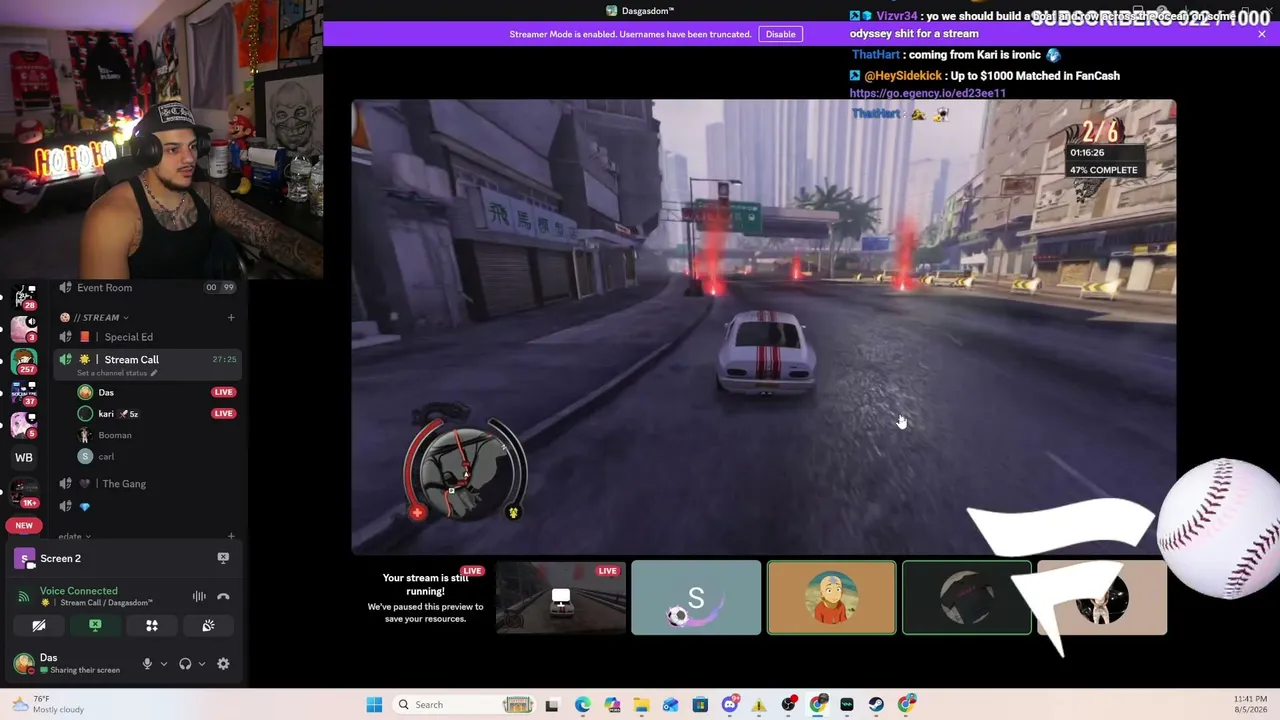Join The Gang voice channel
The height and width of the screenshot is (720, 1280).
click(147, 484)
